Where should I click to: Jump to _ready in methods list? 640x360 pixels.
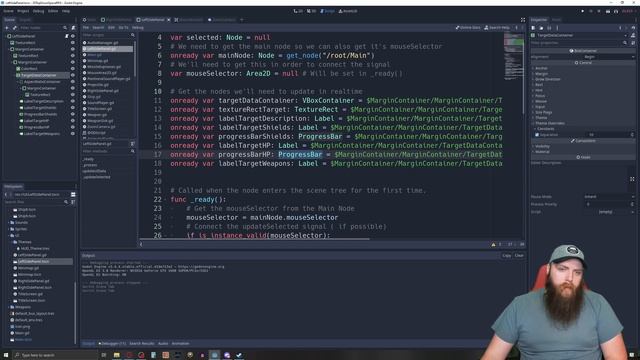pos(89,159)
